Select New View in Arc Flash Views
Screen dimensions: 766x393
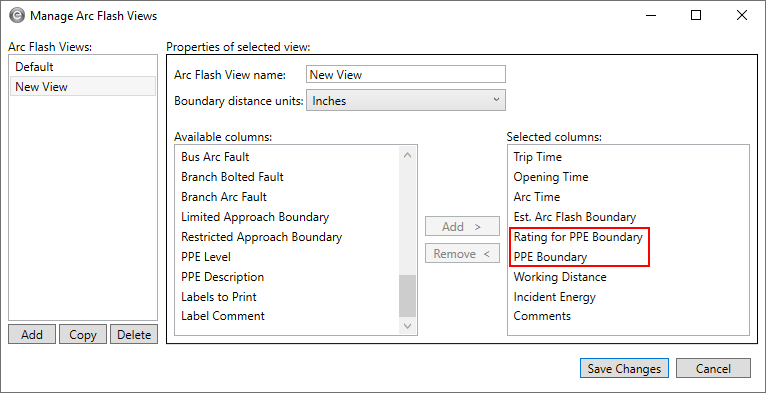coord(83,87)
